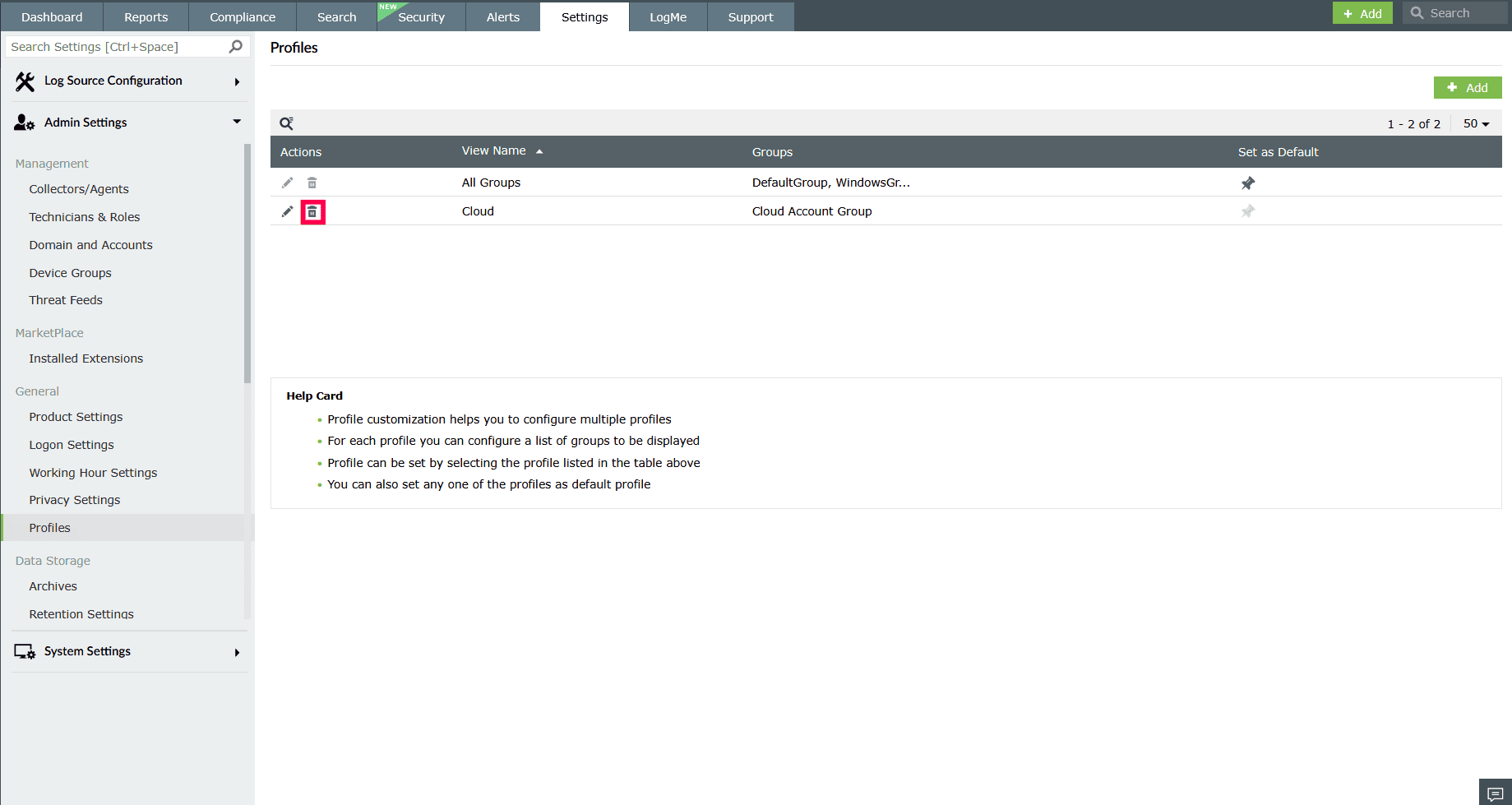View Installed Extensions
1512x805 pixels.
click(86, 359)
